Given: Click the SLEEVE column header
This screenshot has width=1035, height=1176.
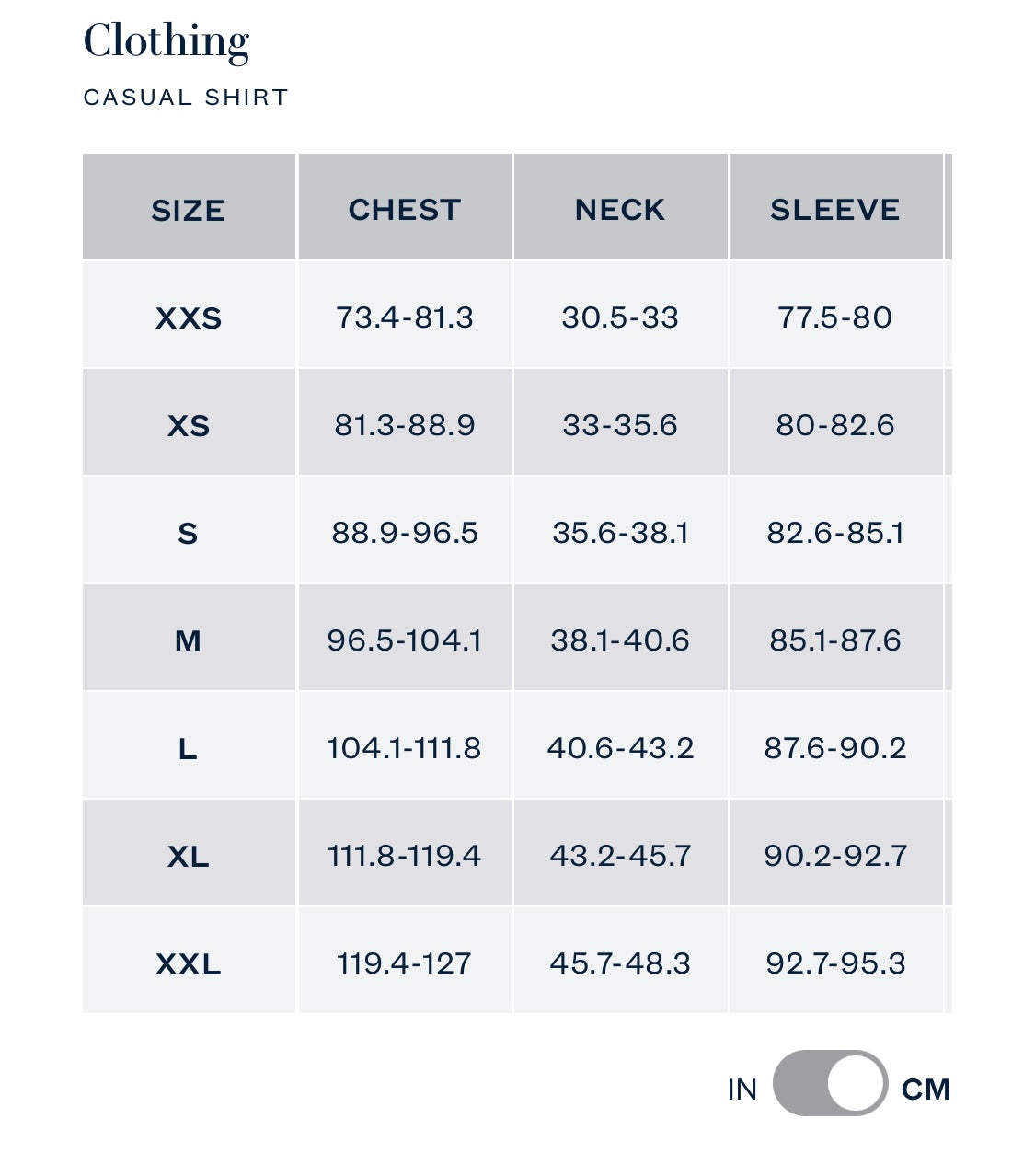Looking at the screenshot, I should [x=834, y=210].
